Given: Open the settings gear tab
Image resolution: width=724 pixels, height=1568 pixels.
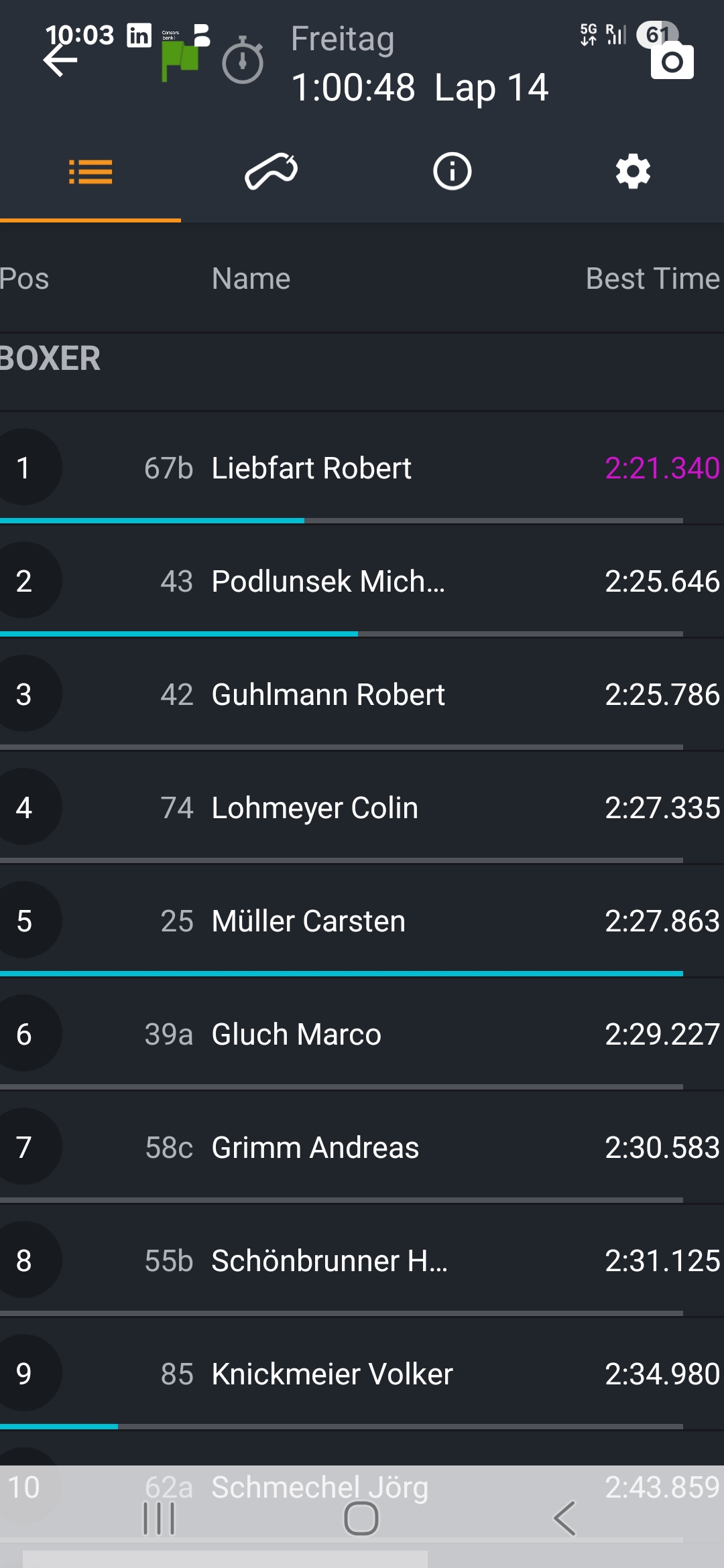Looking at the screenshot, I should pos(633,172).
